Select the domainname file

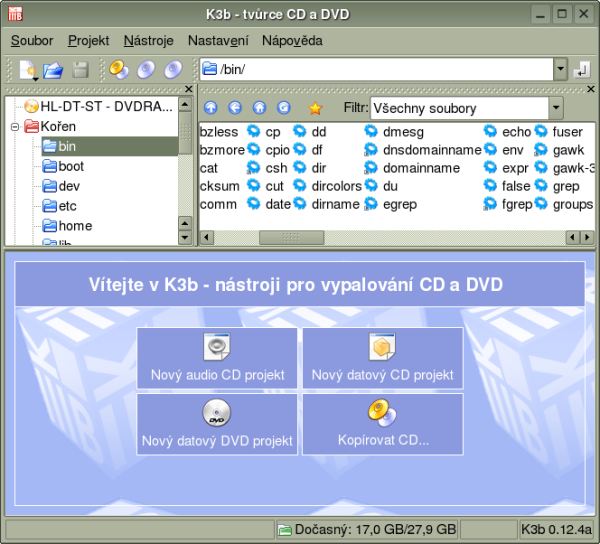coord(412,168)
